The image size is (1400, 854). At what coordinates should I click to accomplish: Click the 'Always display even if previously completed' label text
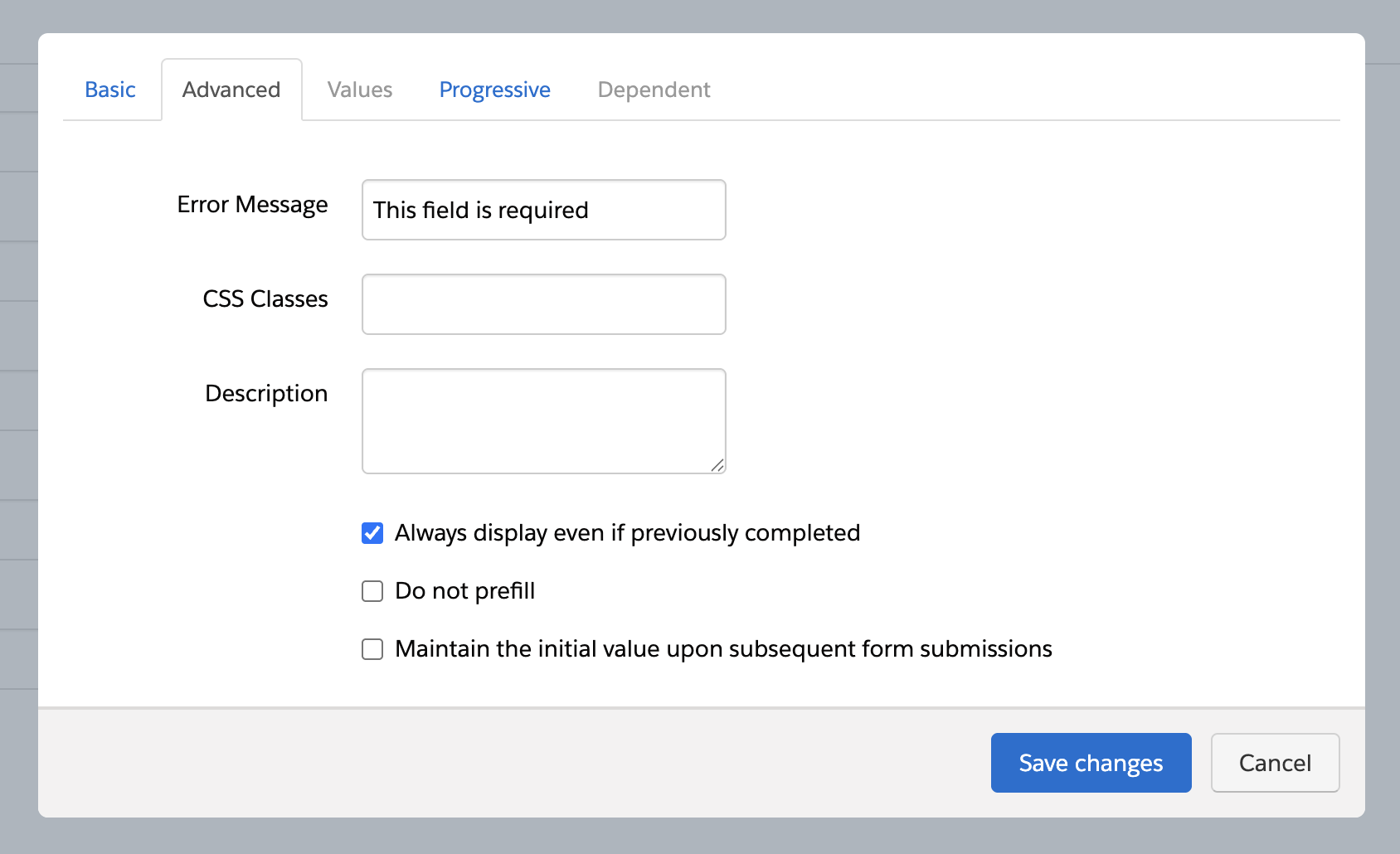(627, 533)
